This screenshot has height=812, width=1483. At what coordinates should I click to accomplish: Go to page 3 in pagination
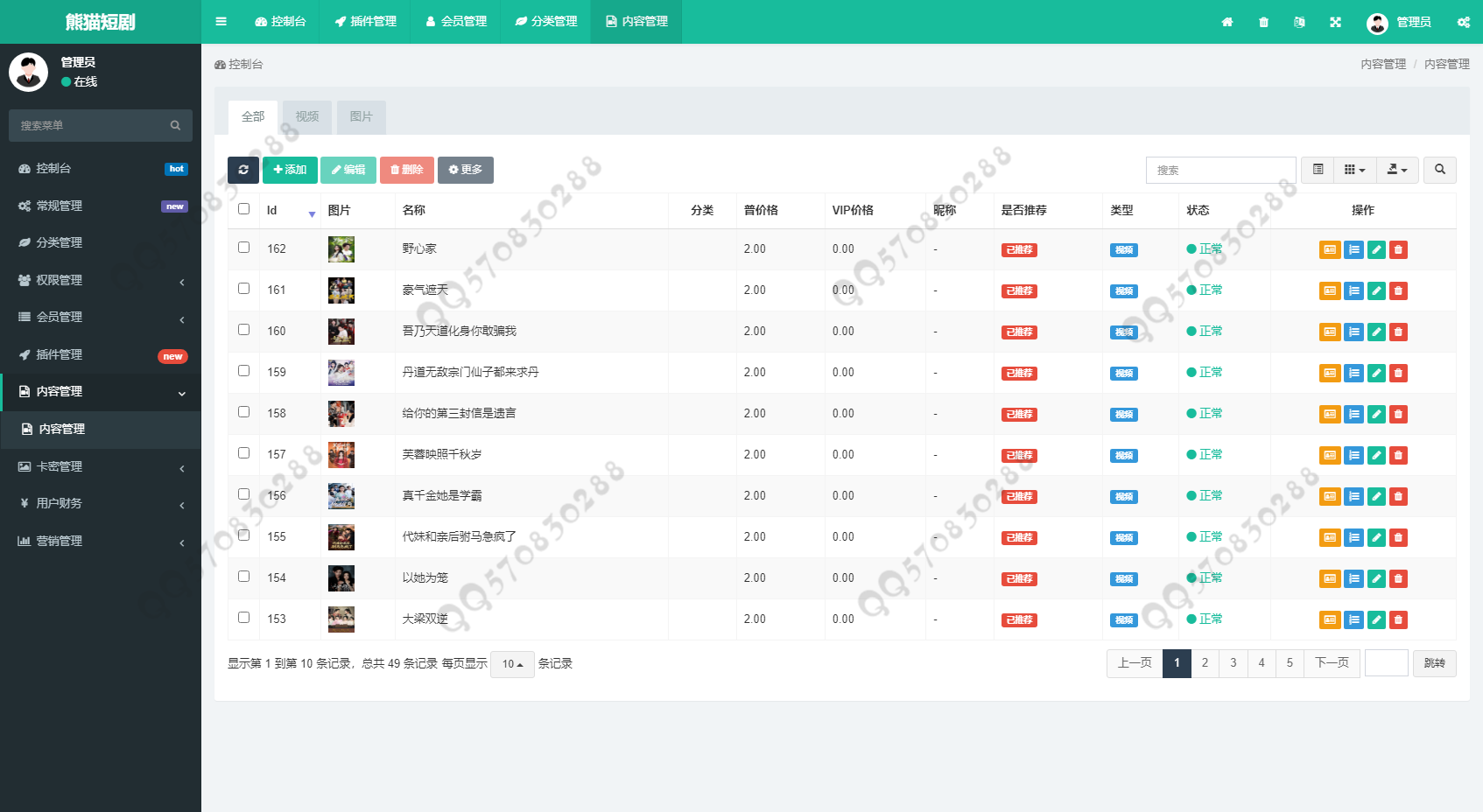[1233, 663]
